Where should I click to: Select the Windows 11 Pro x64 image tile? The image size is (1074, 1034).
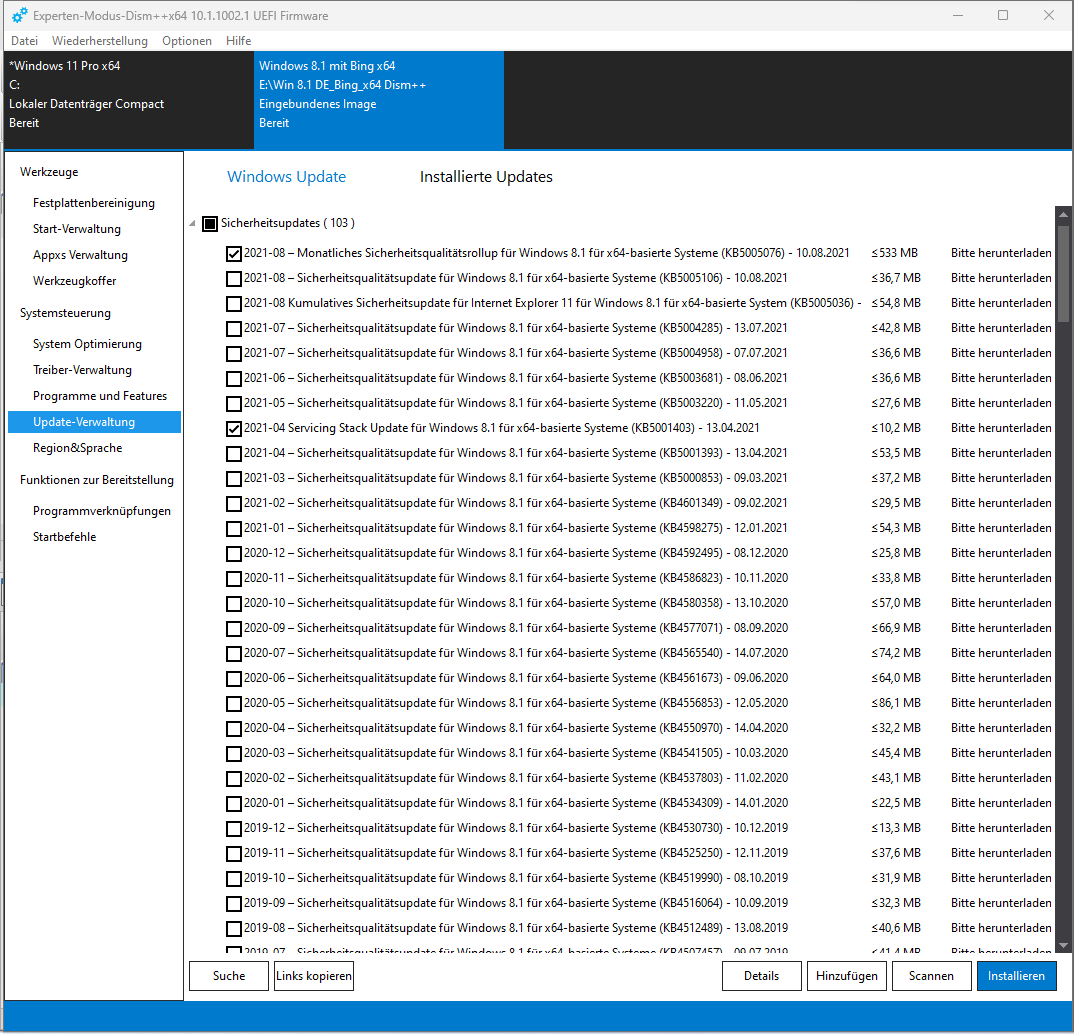(x=129, y=100)
